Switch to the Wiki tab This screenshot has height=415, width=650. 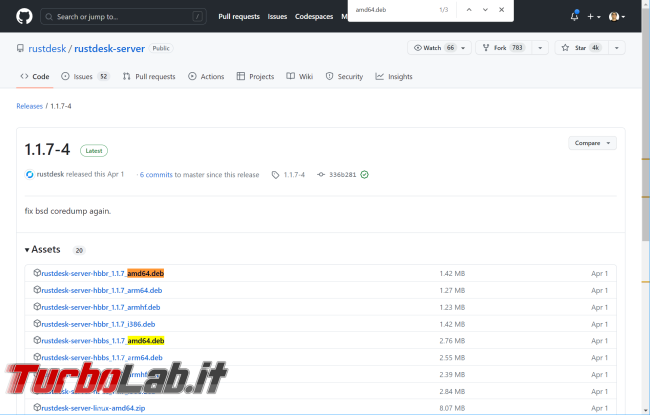(x=300, y=76)
